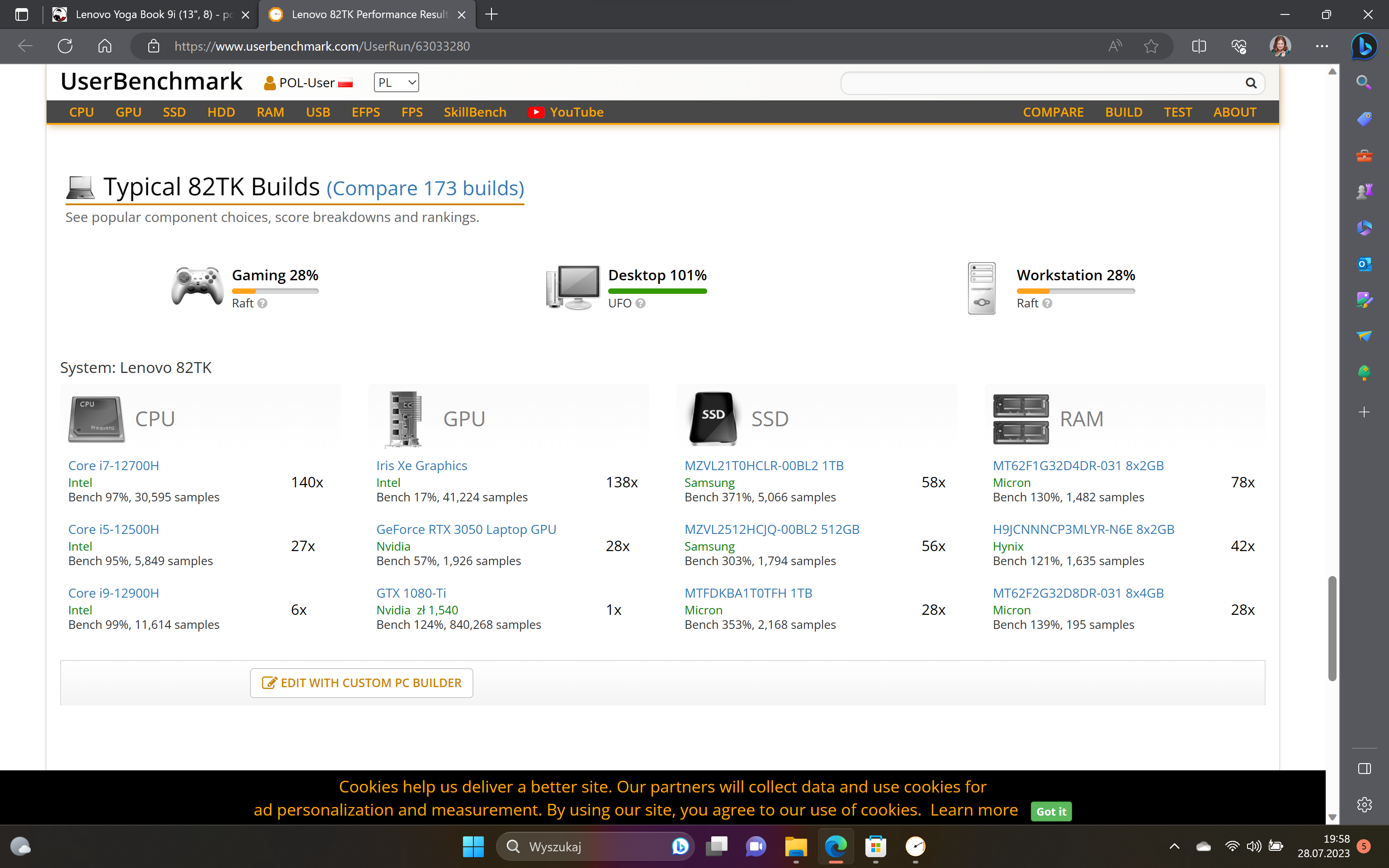1389x868 pixels.
Task: Click the Windows taskbar search box
Action: click(595, 846)
